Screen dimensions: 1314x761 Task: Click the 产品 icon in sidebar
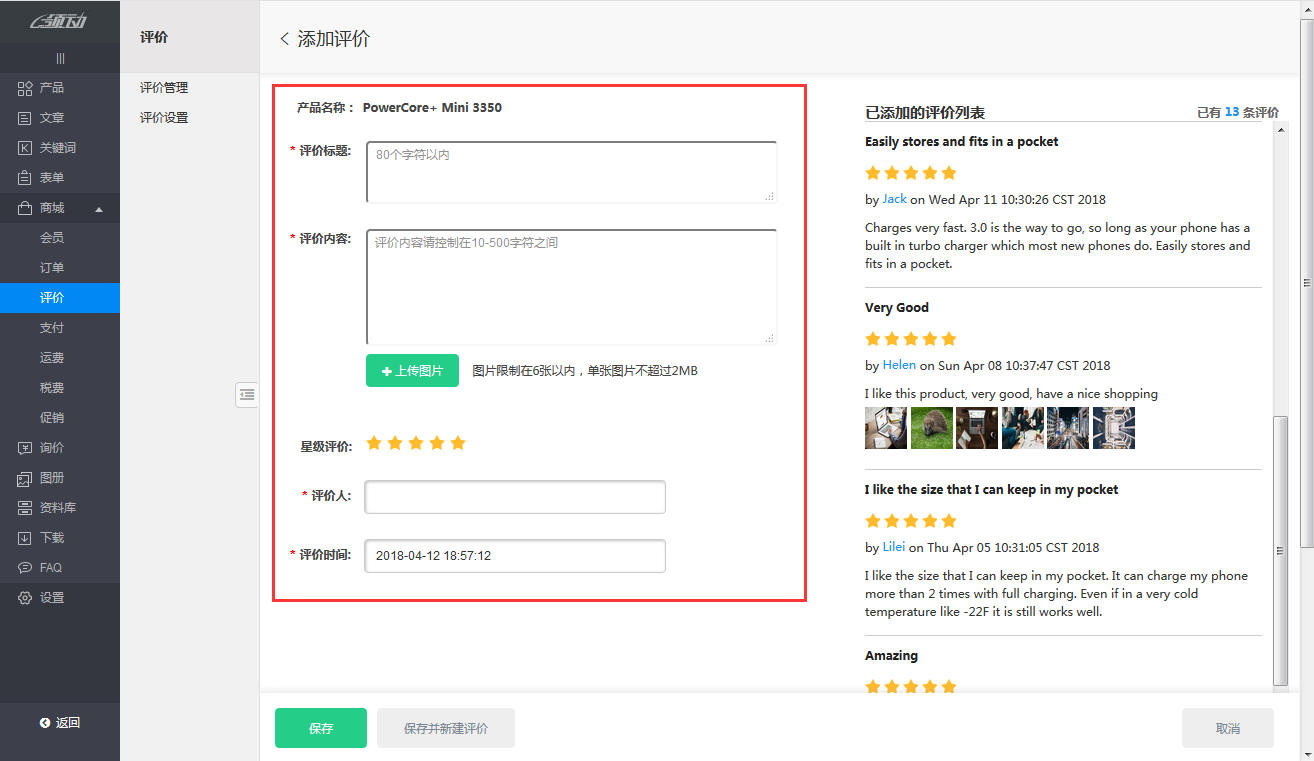pyautogui.click(x=25, y=88)
